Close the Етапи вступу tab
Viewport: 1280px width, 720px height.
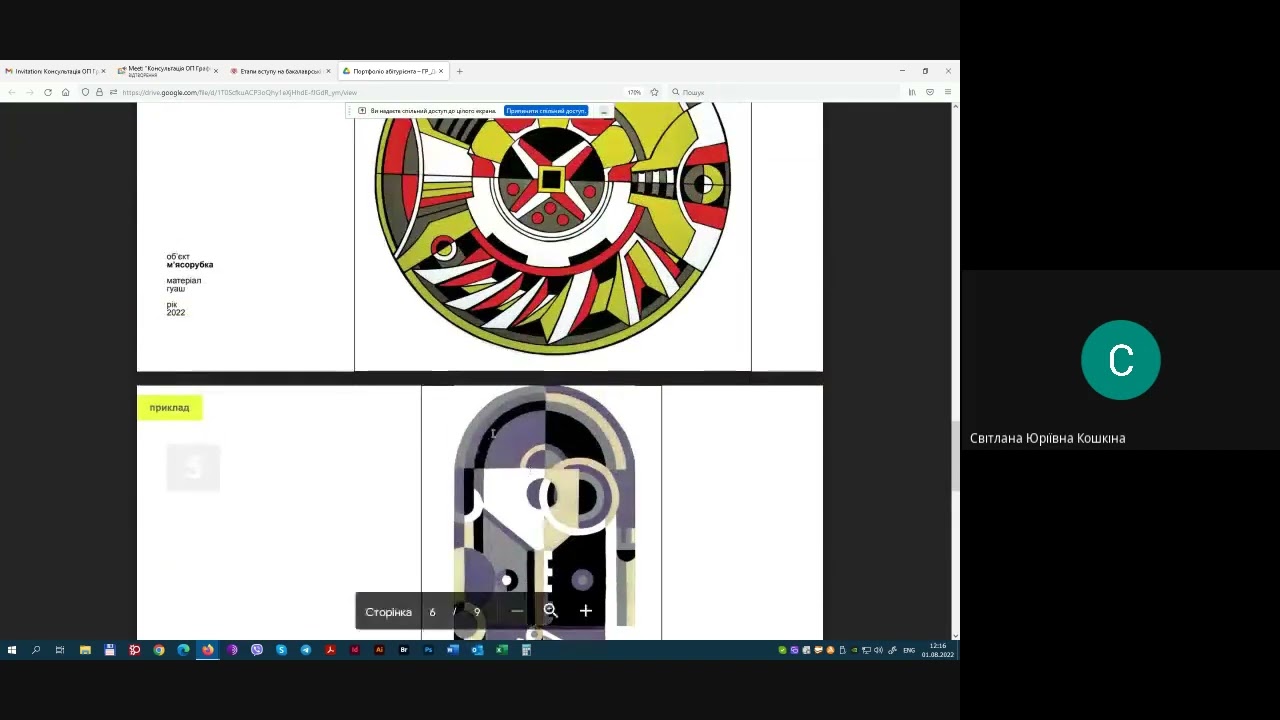click(328, 71)
